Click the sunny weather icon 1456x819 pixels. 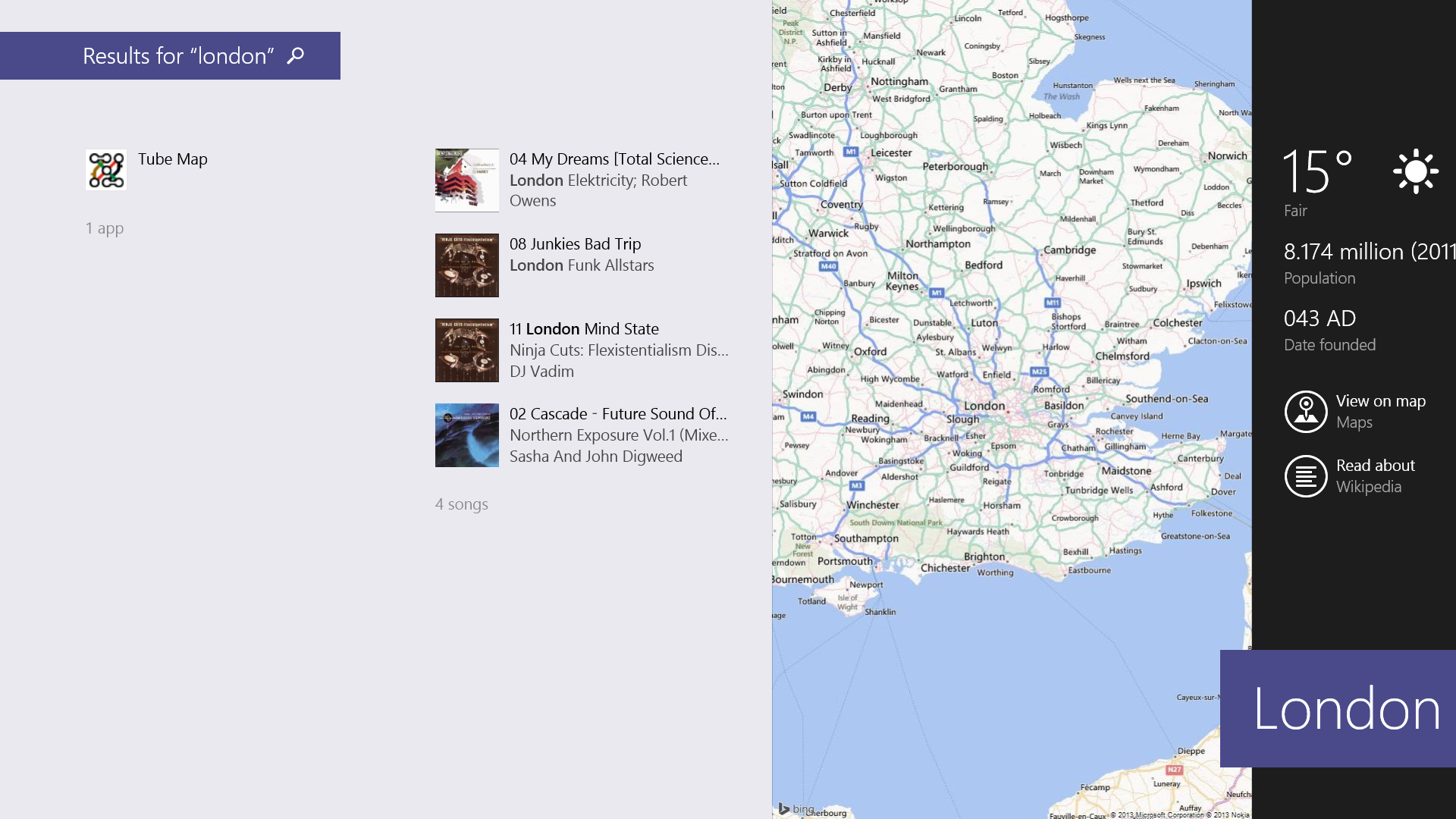pyautogui.click(x=1415, y=171)
